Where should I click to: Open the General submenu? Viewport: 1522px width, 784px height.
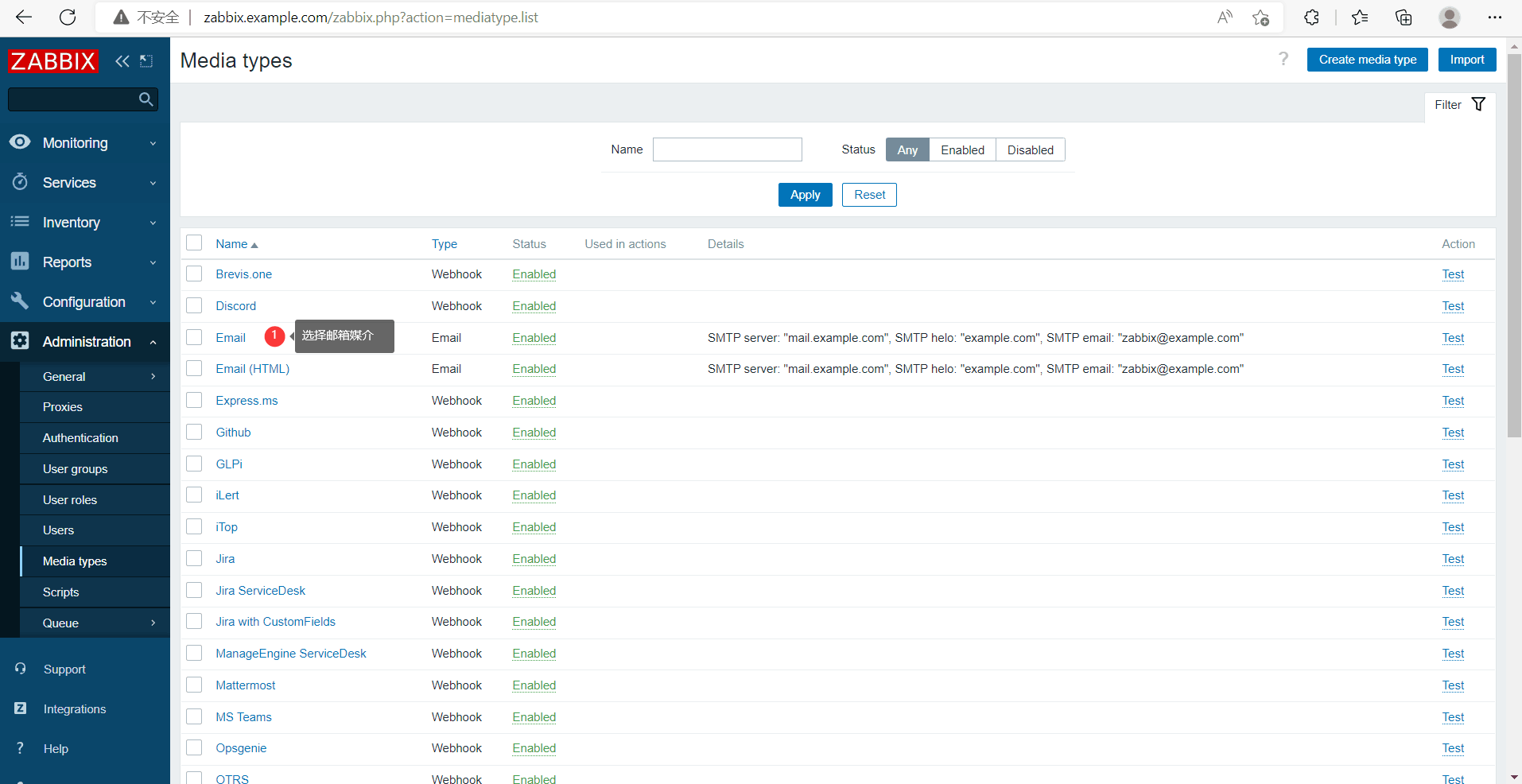click(95, 377)
